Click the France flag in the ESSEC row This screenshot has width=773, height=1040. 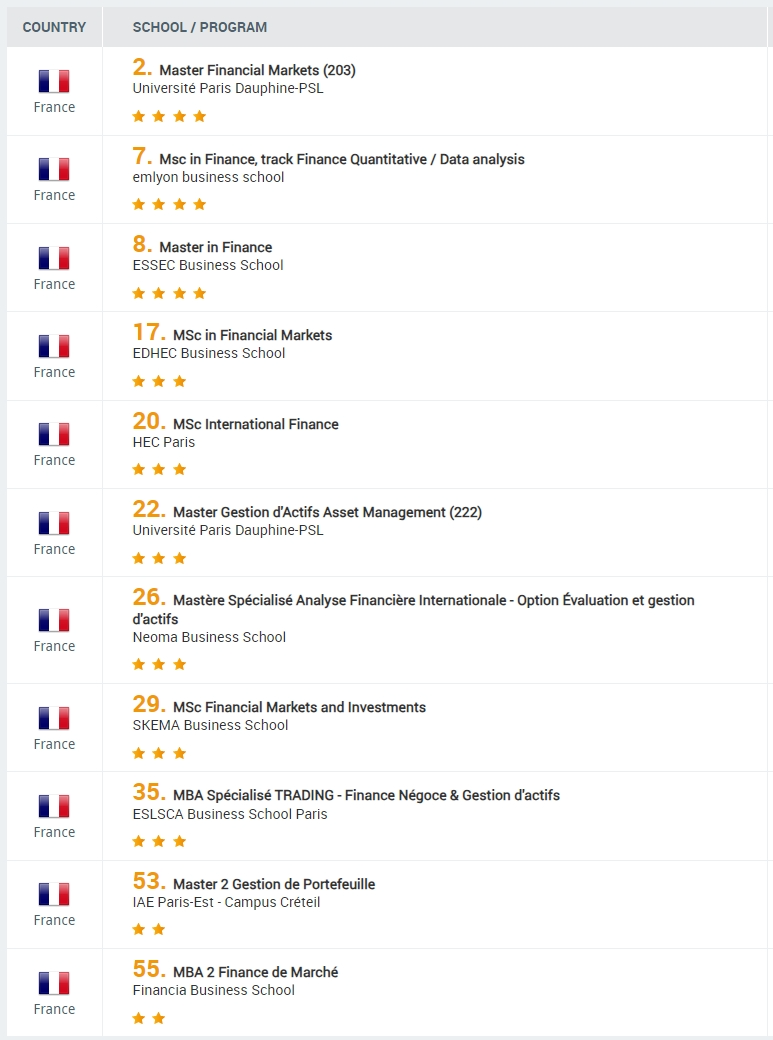pyautogui.click(x=54, y=258)
